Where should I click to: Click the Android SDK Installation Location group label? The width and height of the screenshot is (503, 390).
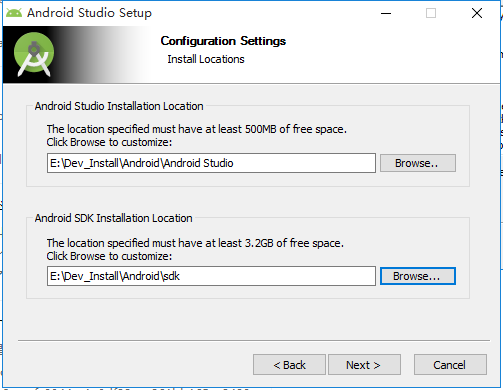click(113, 218)
